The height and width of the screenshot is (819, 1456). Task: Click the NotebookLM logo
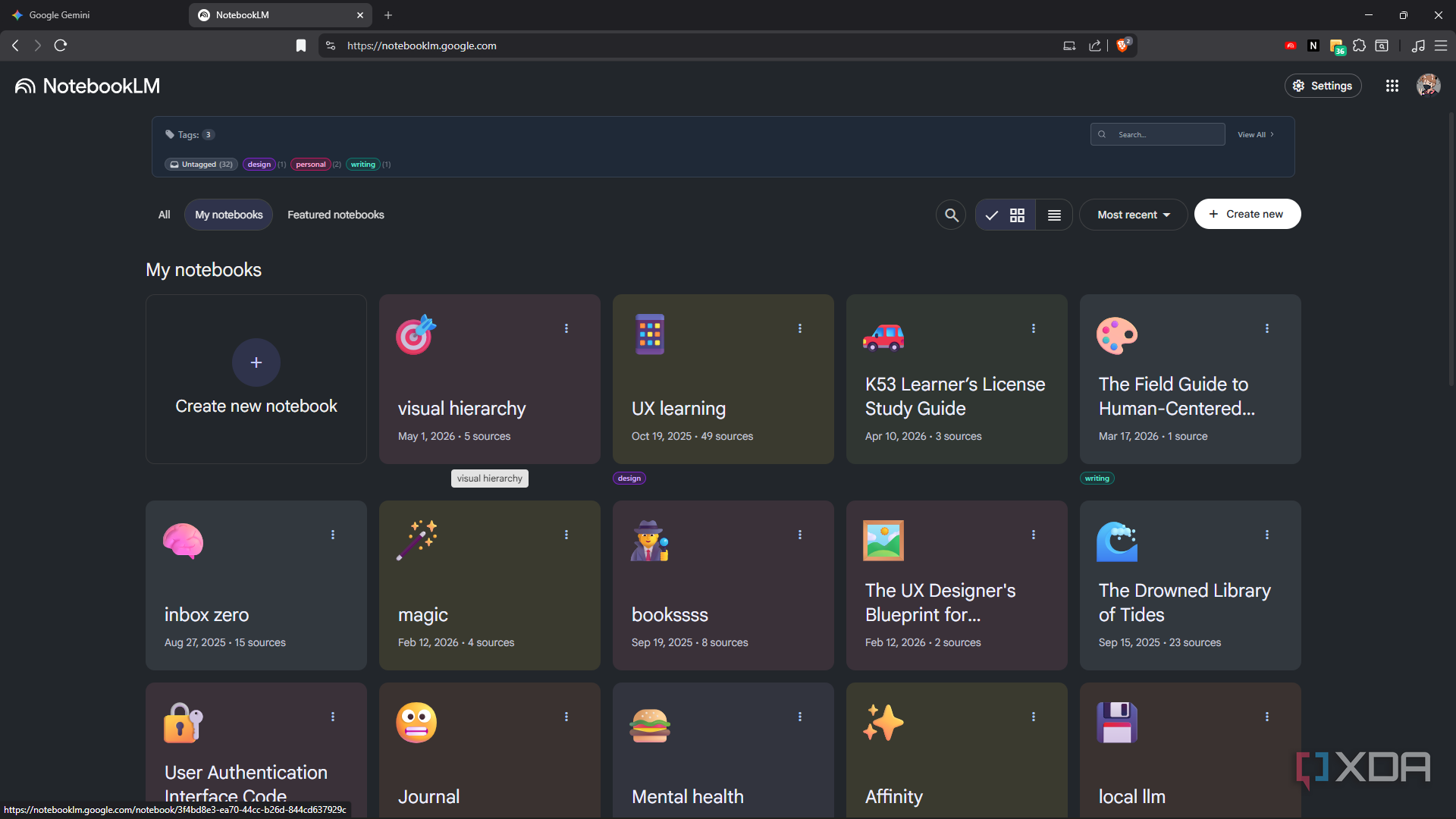coord(87,86)
